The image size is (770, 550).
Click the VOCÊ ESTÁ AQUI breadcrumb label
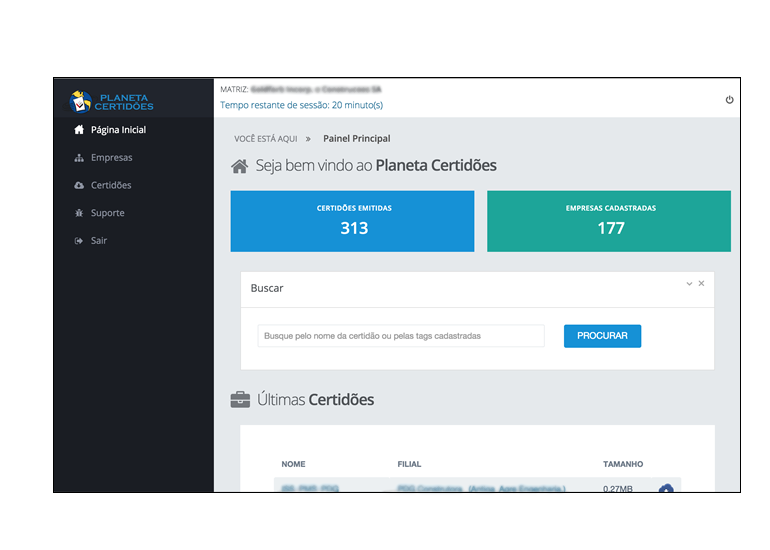(x=266, y=139)
